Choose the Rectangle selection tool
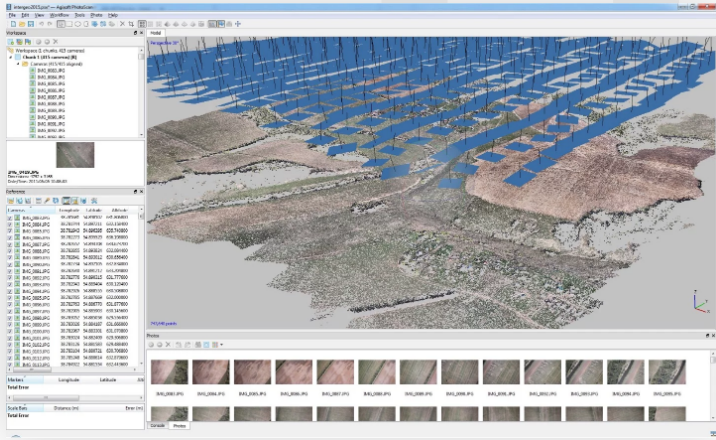This screenshot has height=440, width=716. [x=69, y=24]
